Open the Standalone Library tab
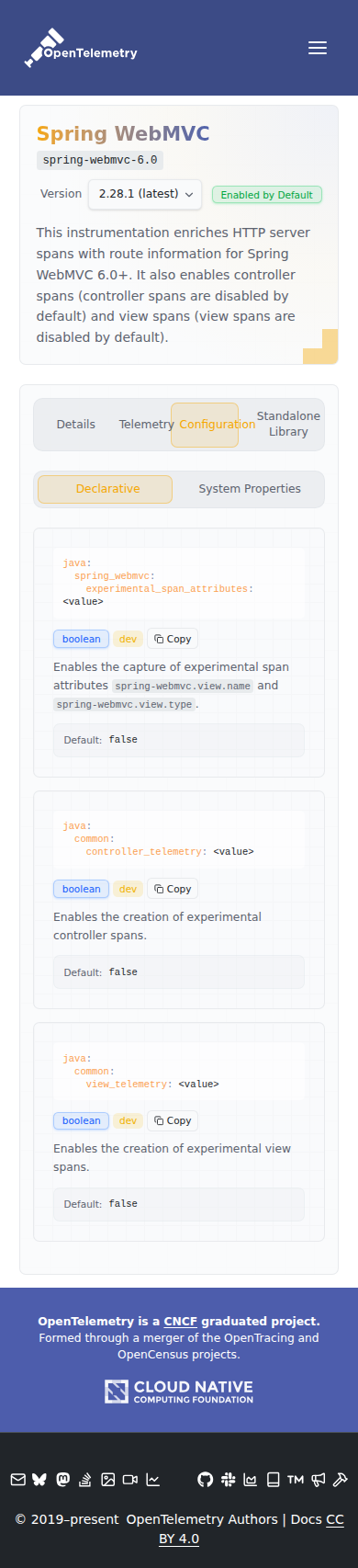 pos(288,424)
